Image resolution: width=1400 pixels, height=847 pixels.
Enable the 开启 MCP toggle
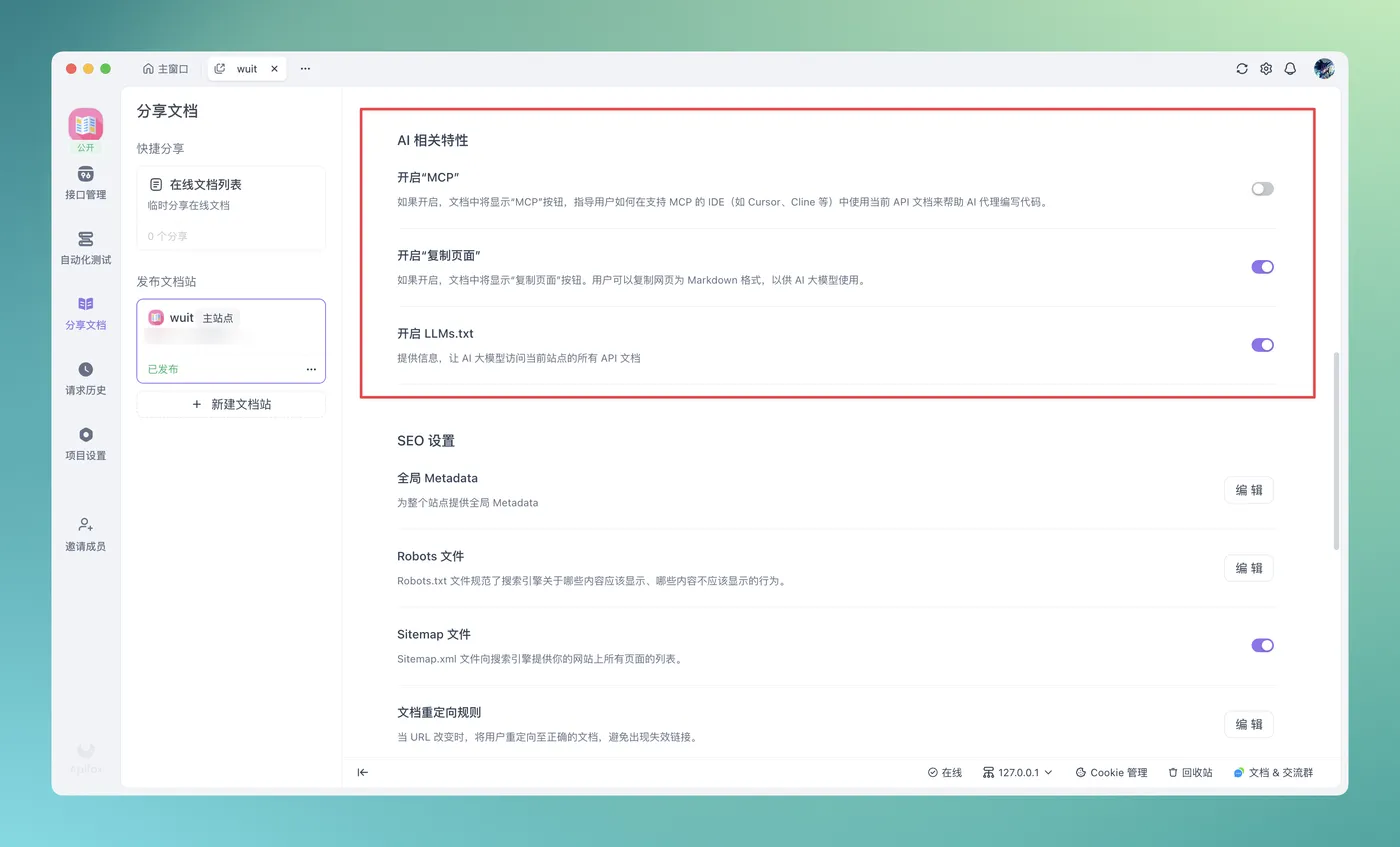click(1263, 189)
